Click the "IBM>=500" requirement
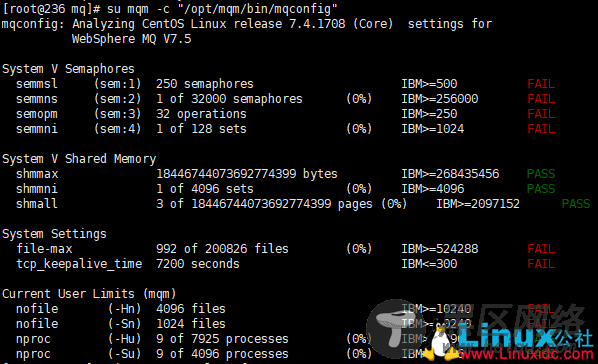Screen dimensions: 598x364 pyautogui.click(x=429, y=84)
